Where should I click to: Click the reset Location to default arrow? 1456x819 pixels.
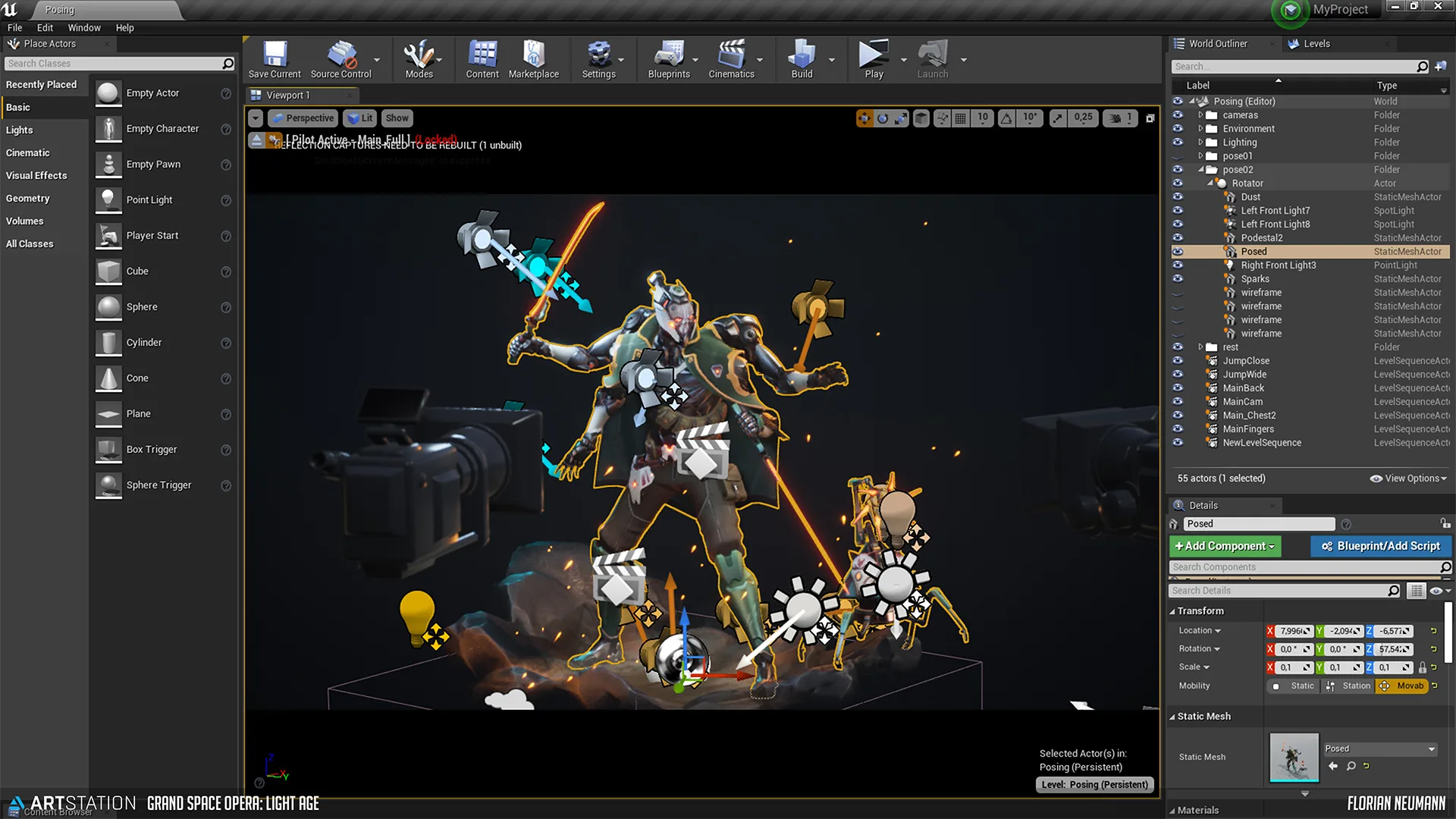tap(1433, 631)
